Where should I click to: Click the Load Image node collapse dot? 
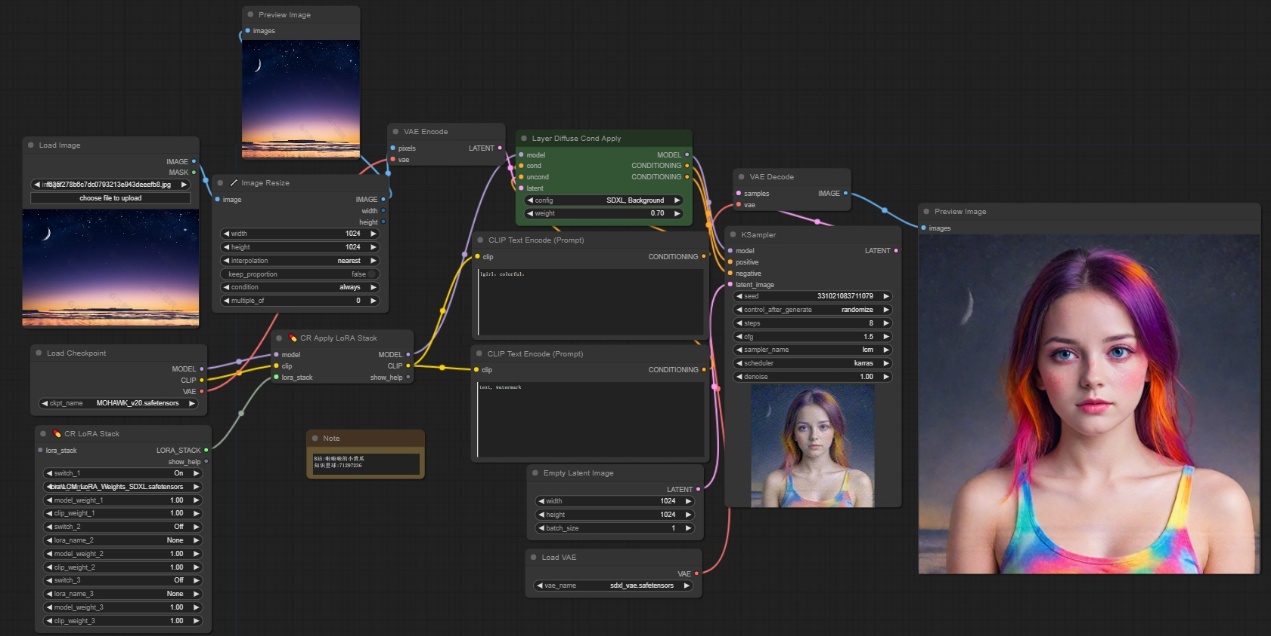31,146
